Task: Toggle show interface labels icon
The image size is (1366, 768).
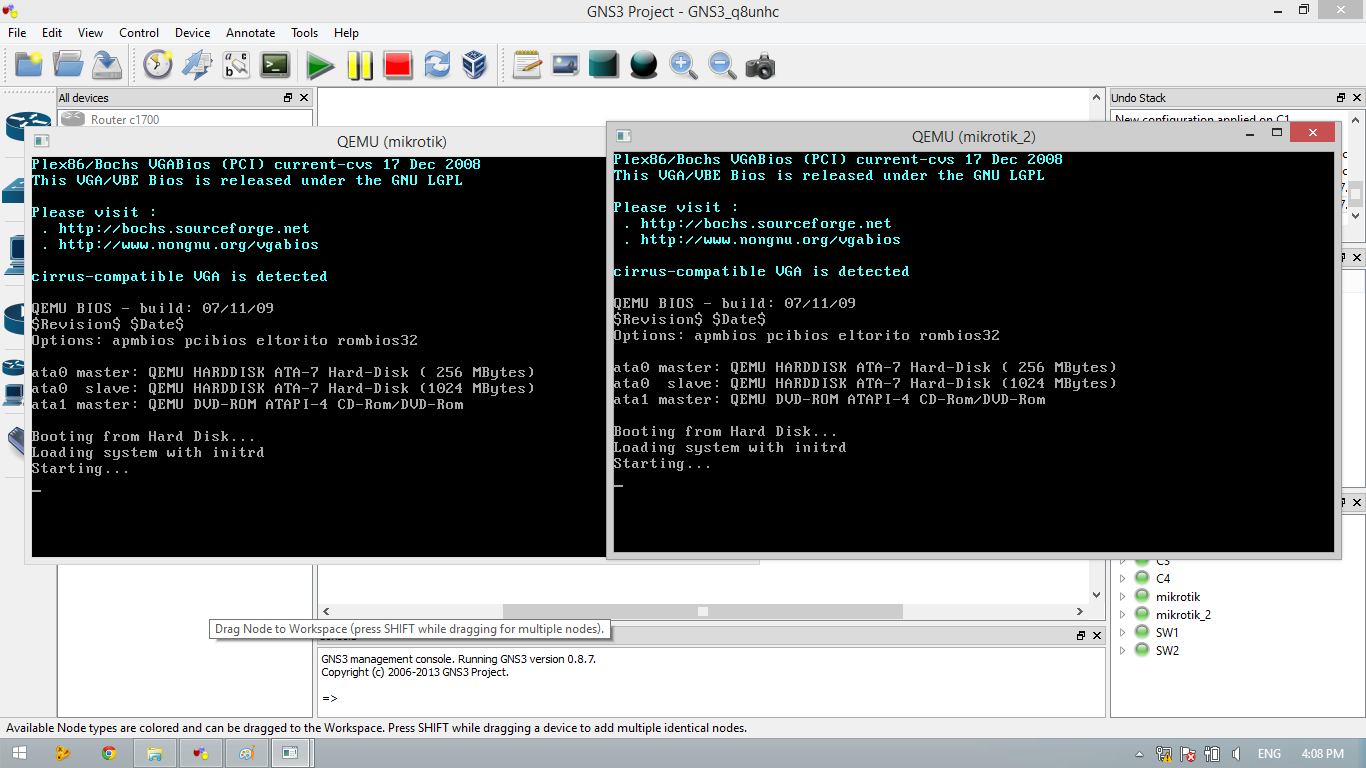Action: pos(236,65)
